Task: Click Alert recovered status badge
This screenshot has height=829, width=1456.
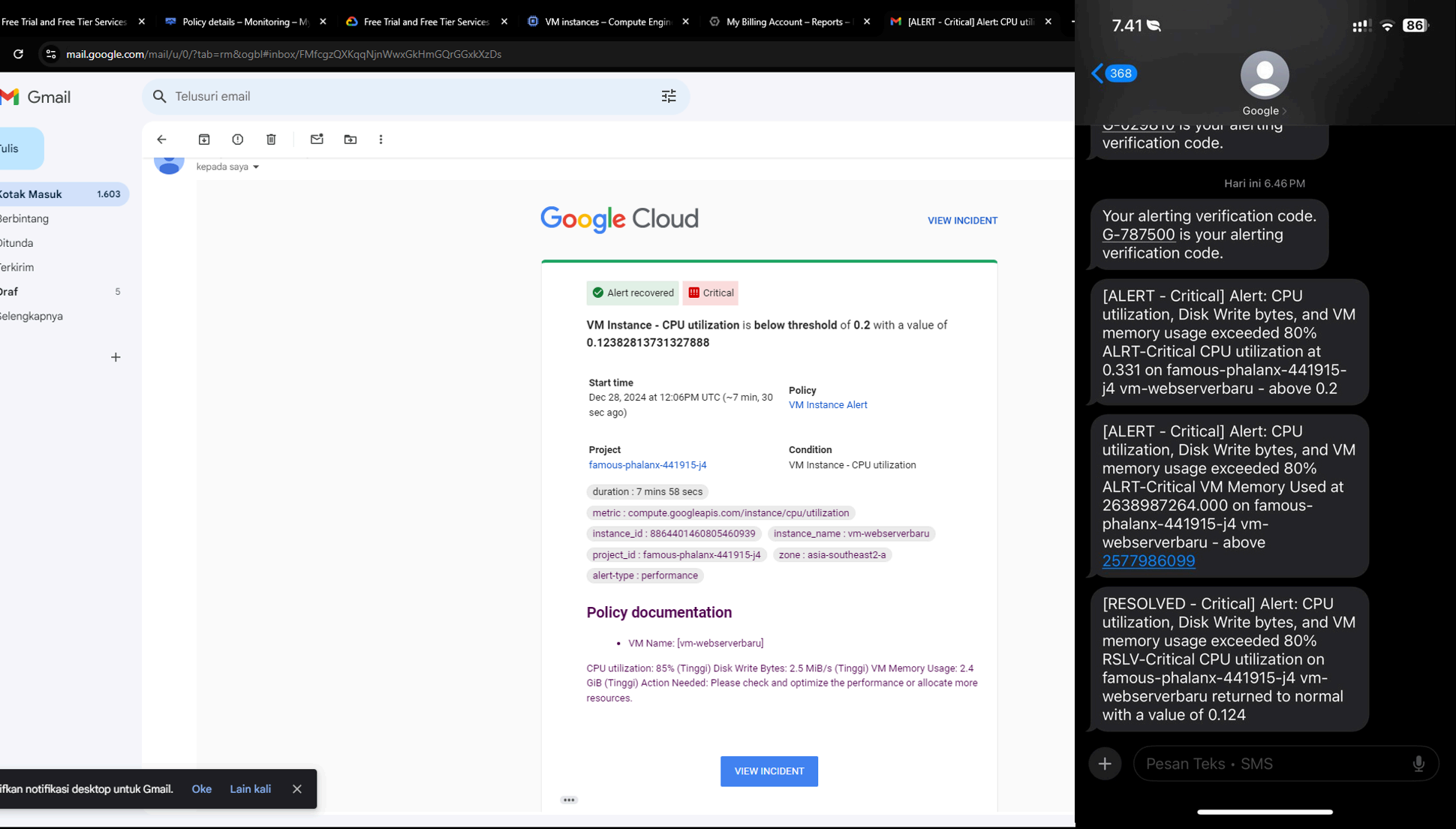Action: pos(633,293)
